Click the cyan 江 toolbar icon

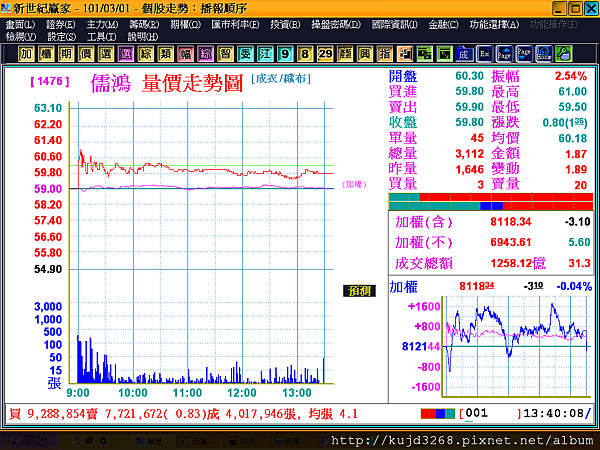(265, 54)
